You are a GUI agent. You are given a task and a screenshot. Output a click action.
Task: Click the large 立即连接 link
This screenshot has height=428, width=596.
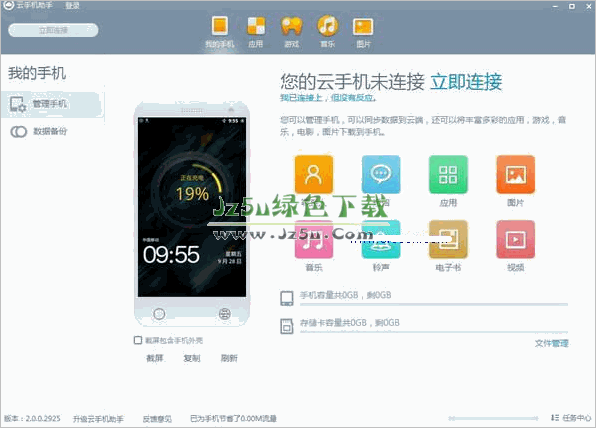[466, 82]
